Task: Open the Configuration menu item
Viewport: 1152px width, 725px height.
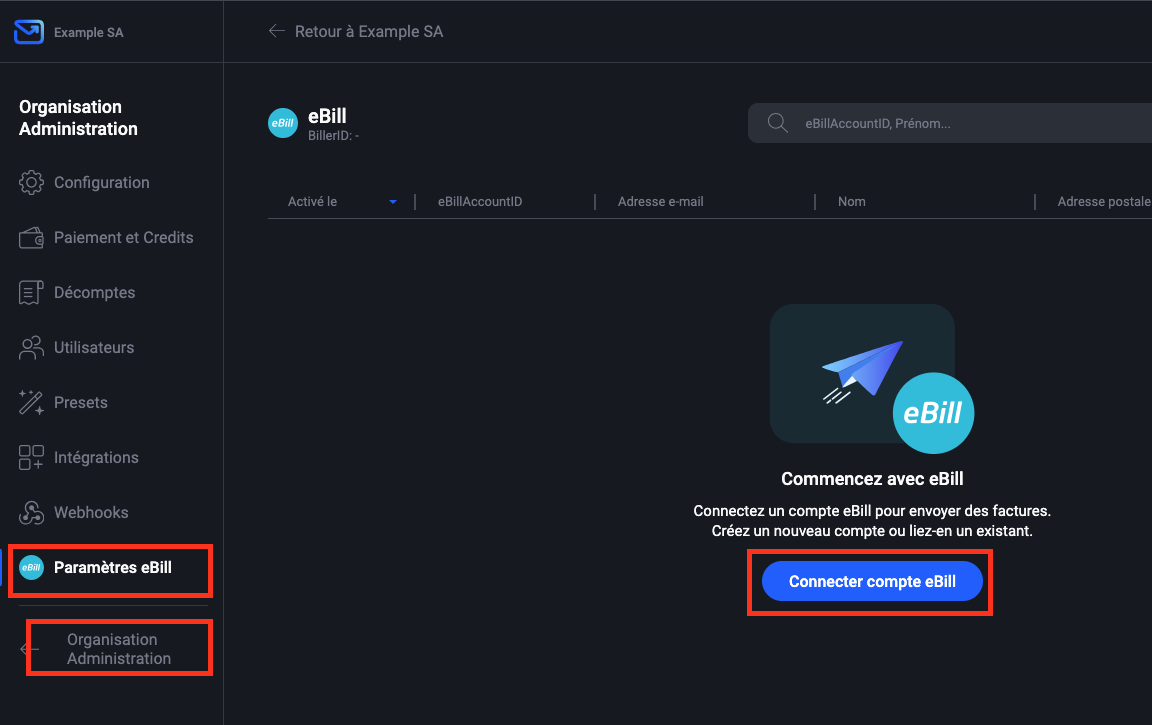Action: point(101,182)
